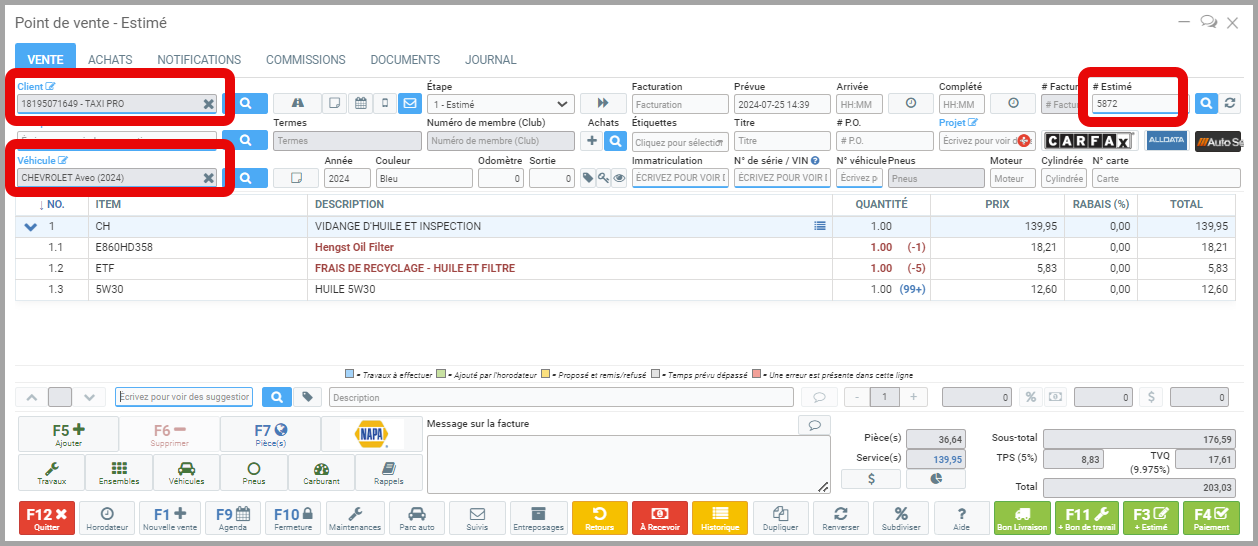Open the COMMISSIONS tab

[306, 60]
